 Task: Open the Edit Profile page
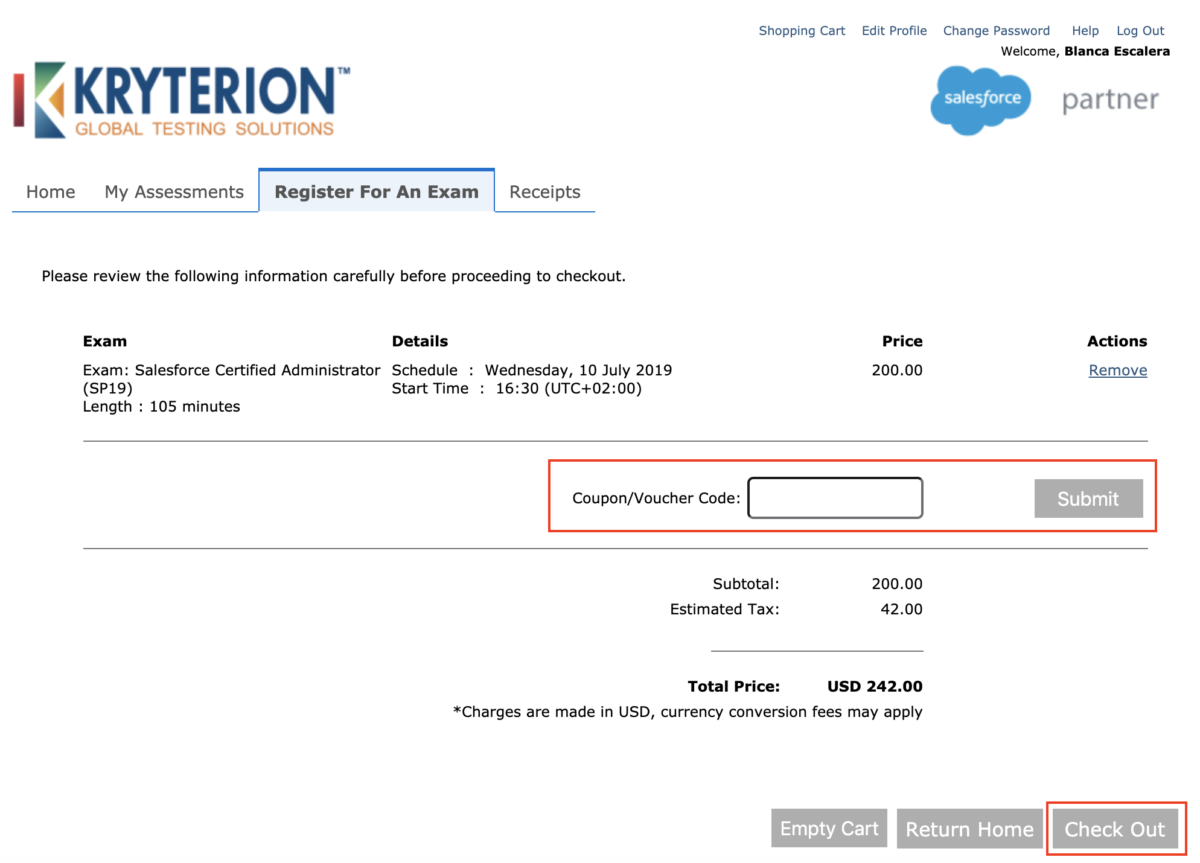[x=893, y=30]
